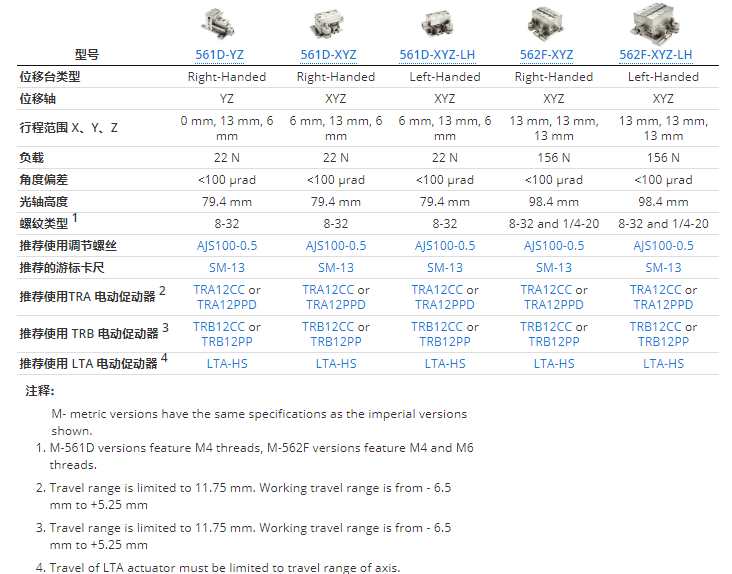Open TRB12CC link in 562F-XYZ-LH column

(655, 327)
